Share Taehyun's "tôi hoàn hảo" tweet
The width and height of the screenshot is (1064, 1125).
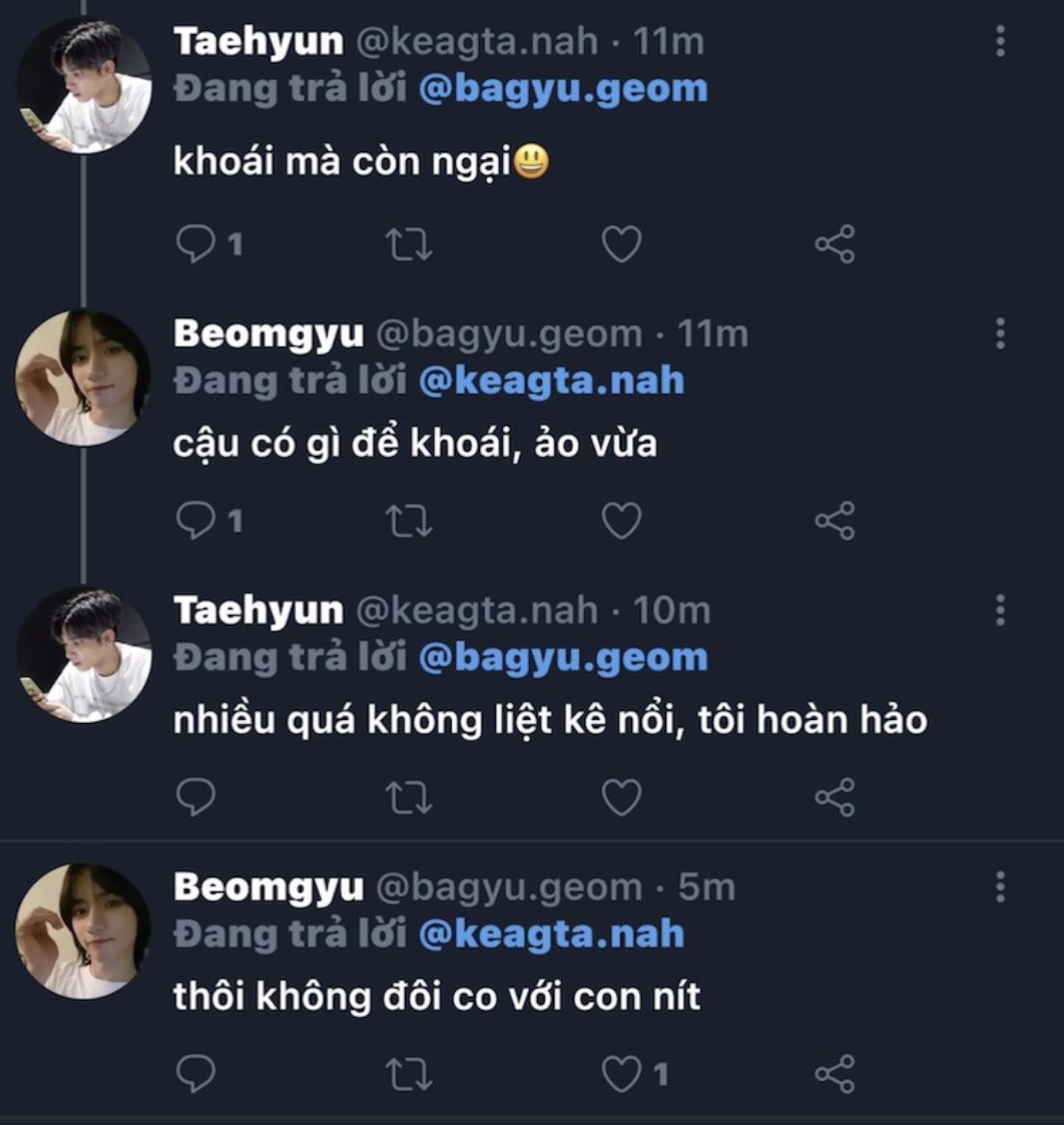tap(835, 797)
